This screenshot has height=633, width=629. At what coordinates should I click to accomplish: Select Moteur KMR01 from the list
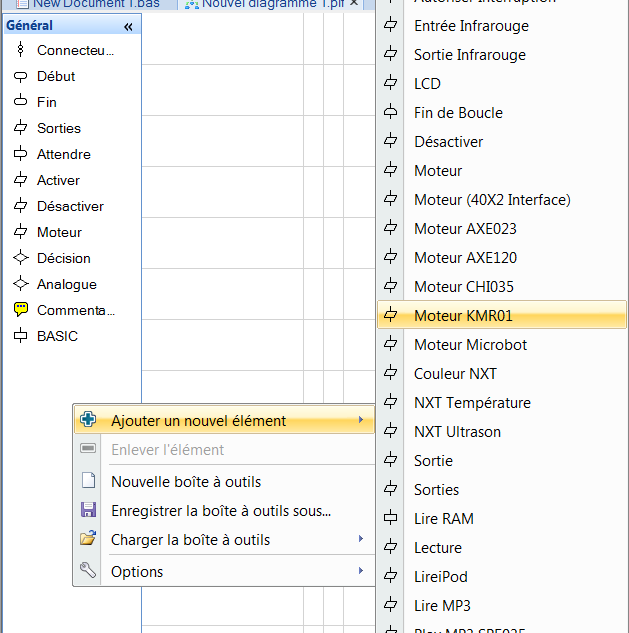point(463,316)
